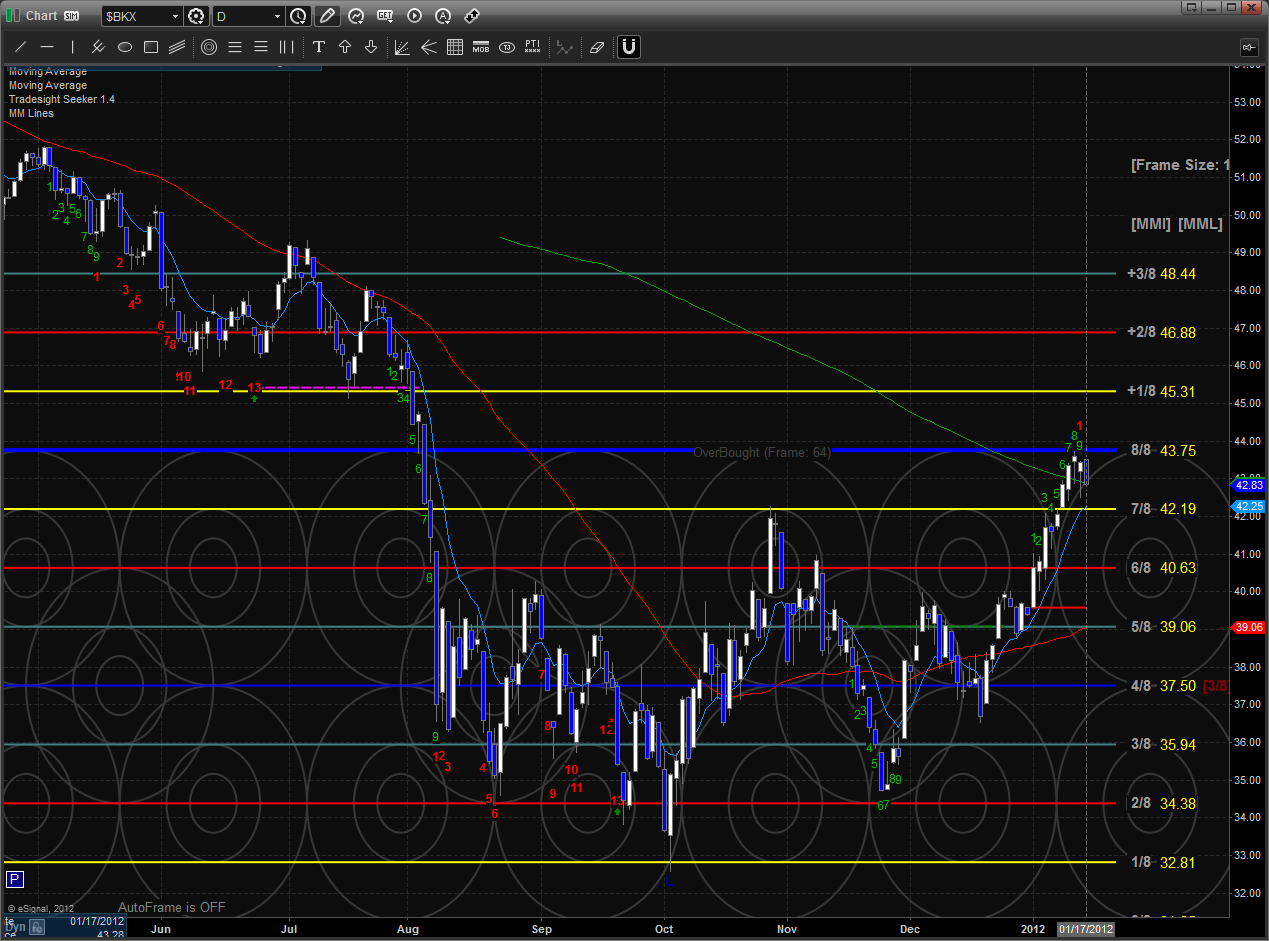Viewport: 1269px width, 941px height.
Task: Open the symbol settings gear menu
Action: tap(196, 16)
